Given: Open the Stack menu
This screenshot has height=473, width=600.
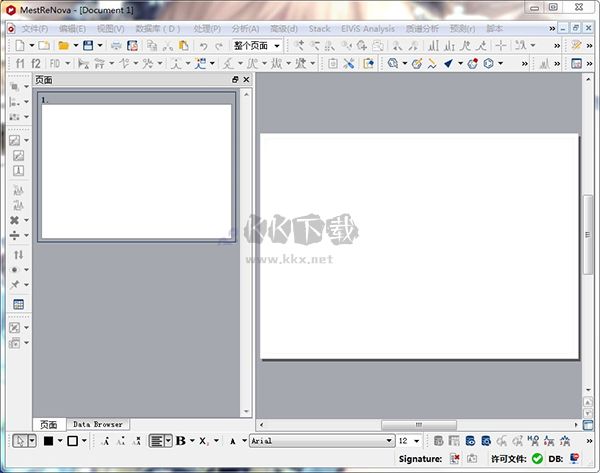Looking at the screenshot, I should tap(319, 29).
